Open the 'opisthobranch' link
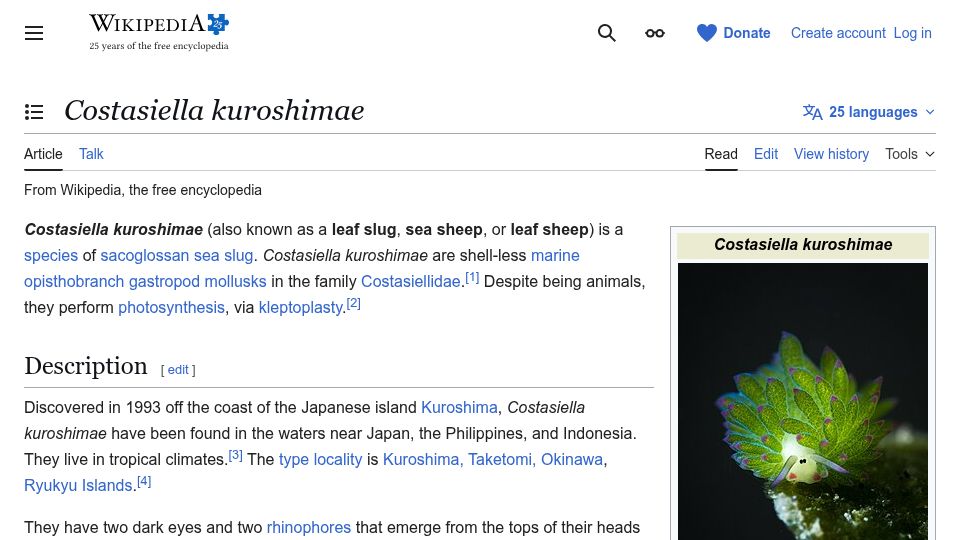 pyautogui.click(x=73, y=282)
